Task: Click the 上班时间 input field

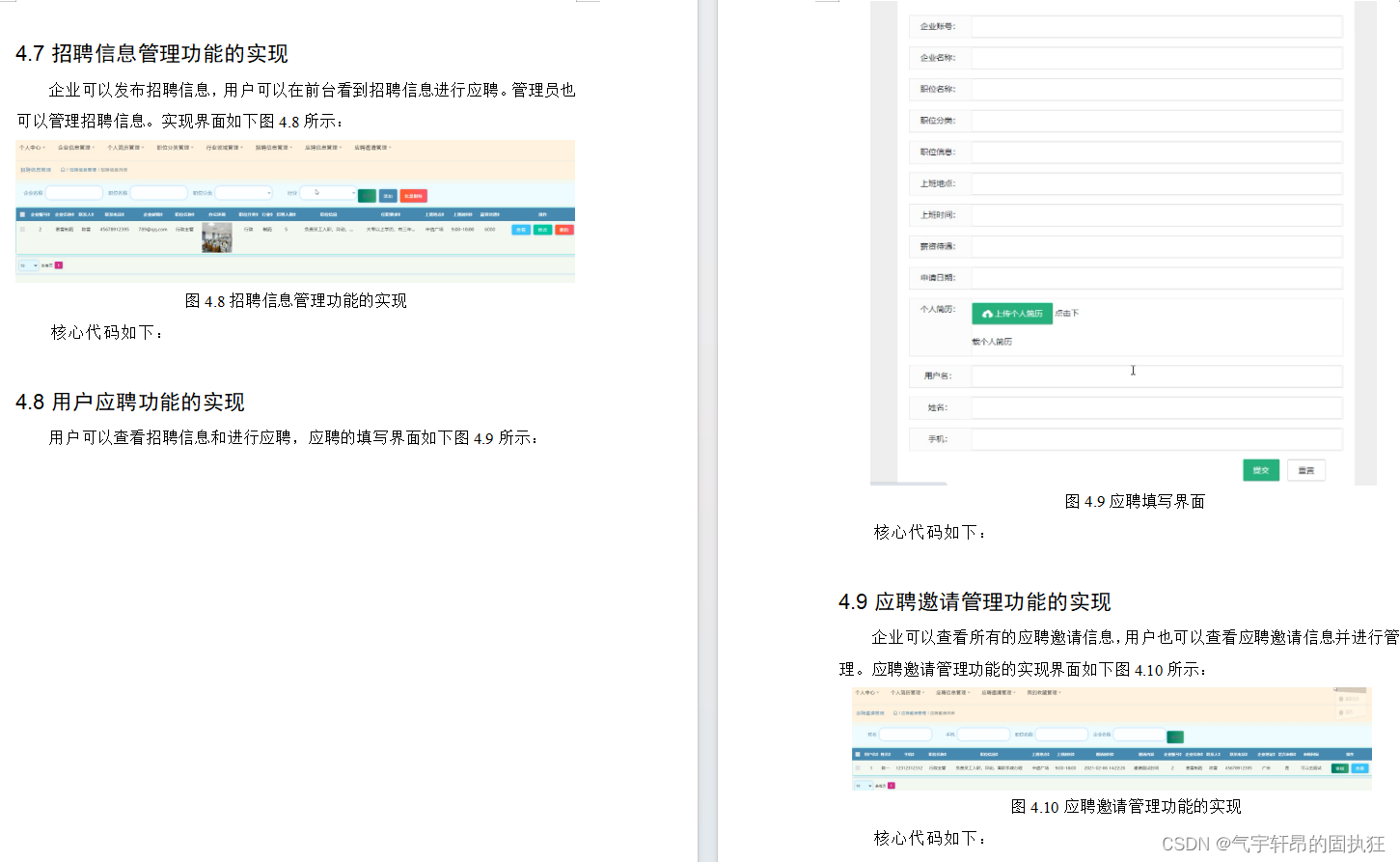Action: coord(1157,214)
